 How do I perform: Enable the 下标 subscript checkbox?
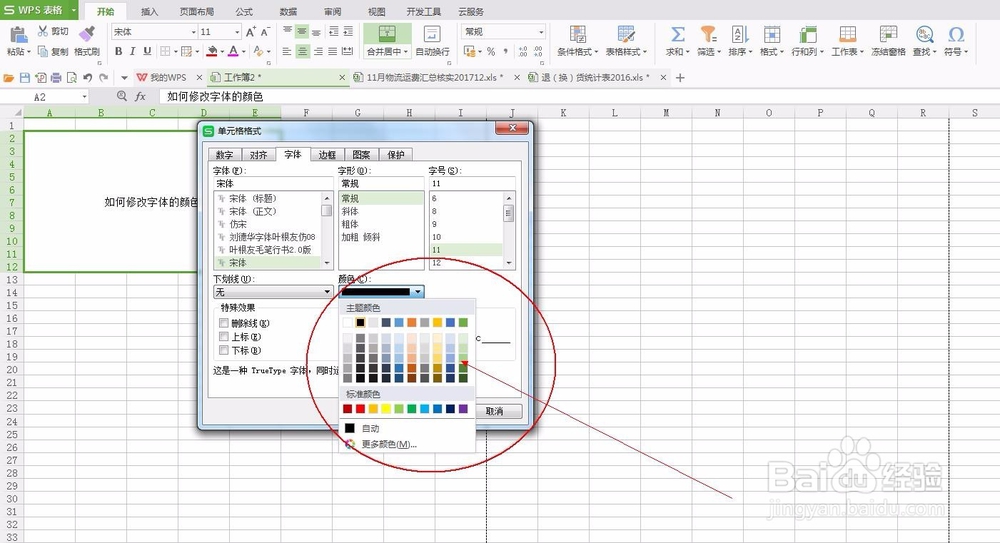point(224,350)
